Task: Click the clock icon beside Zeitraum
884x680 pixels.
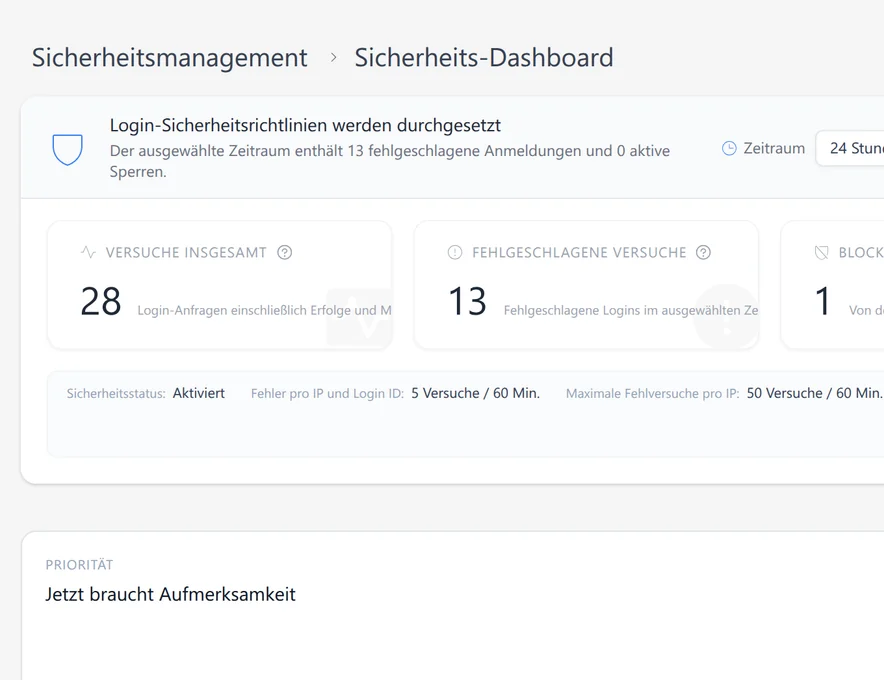Action: (x=729, y=148)
